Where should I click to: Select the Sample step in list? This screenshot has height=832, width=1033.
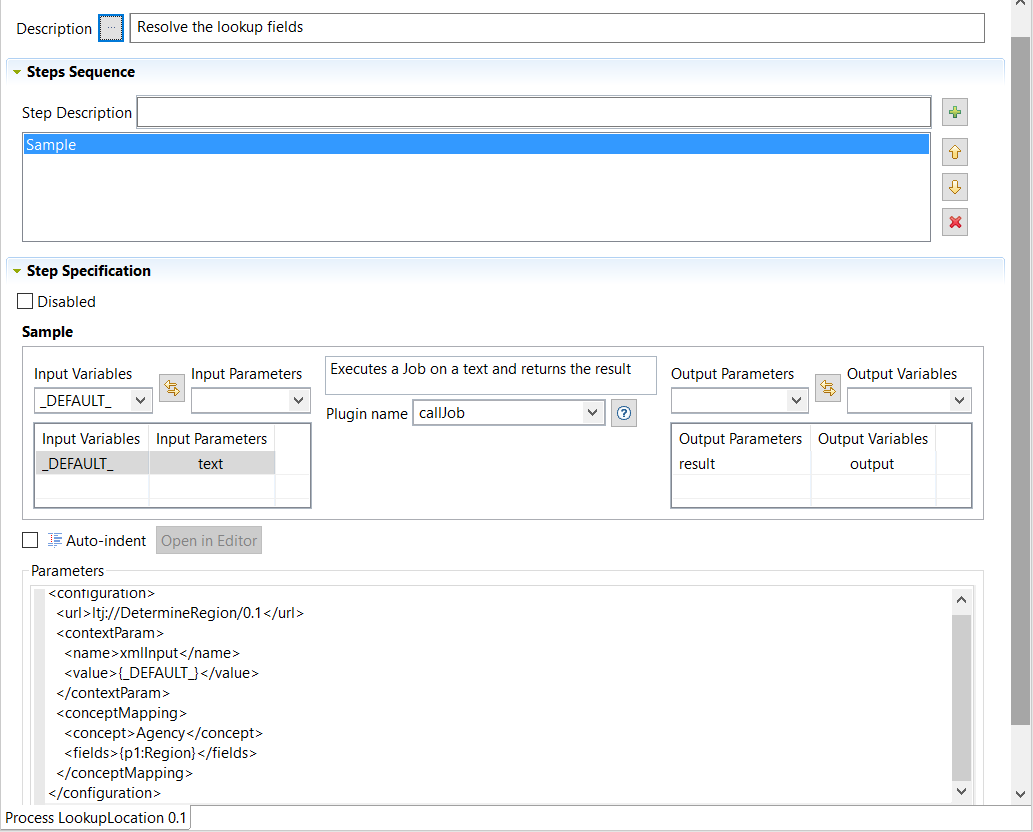475,145
